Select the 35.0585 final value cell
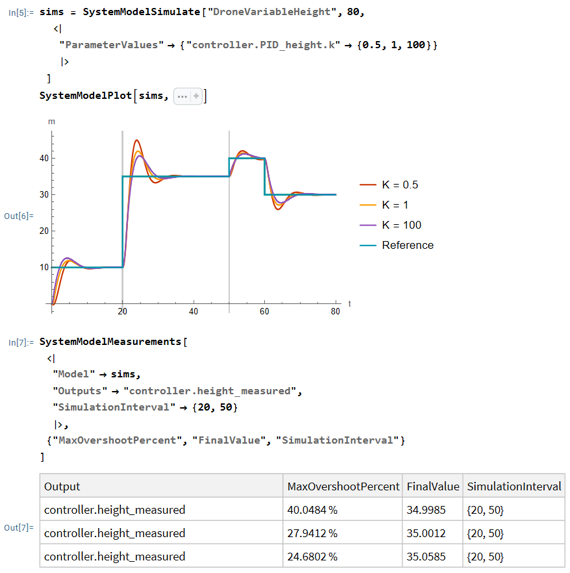The height and width of the screenshot is (573, 570). 433,557
